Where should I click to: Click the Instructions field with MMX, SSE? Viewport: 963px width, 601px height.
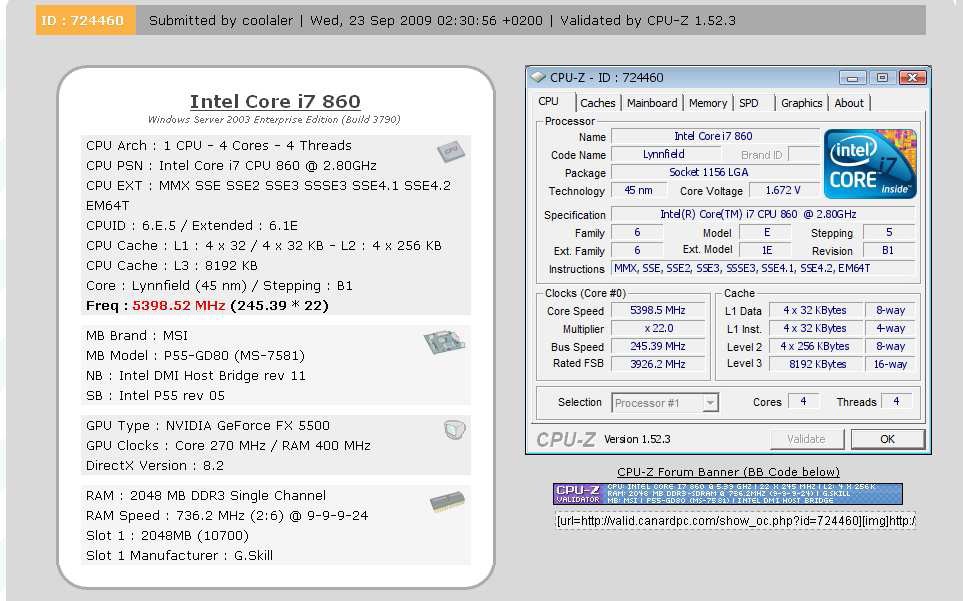[x=762, y=268]
